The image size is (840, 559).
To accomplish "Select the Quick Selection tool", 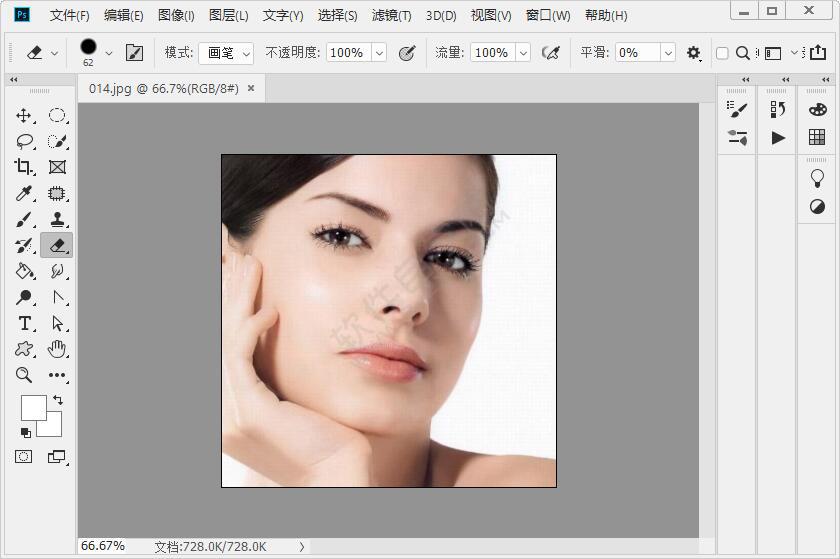I will point(57,141).
